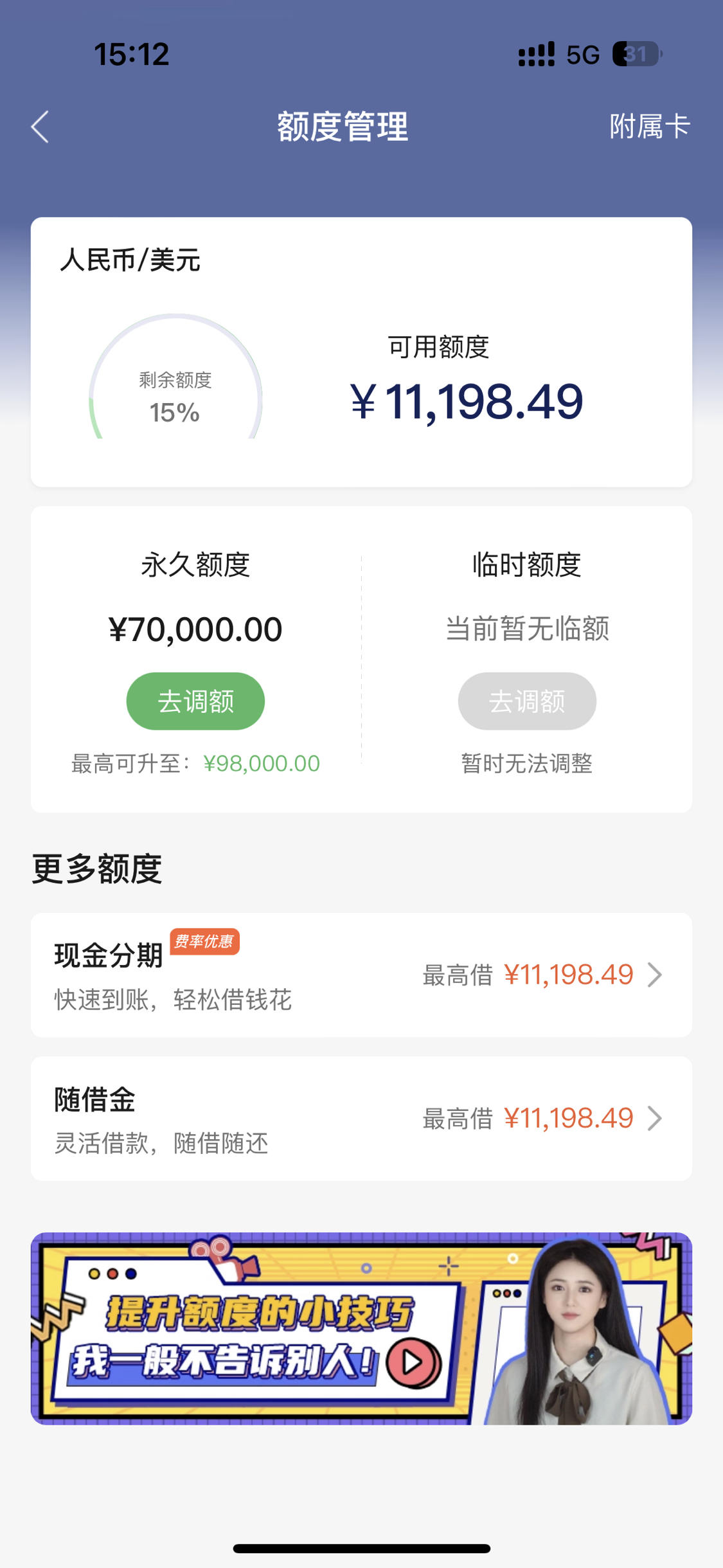Open the 现金分期 entry title
723x1568 pixels.
point(109,955)
